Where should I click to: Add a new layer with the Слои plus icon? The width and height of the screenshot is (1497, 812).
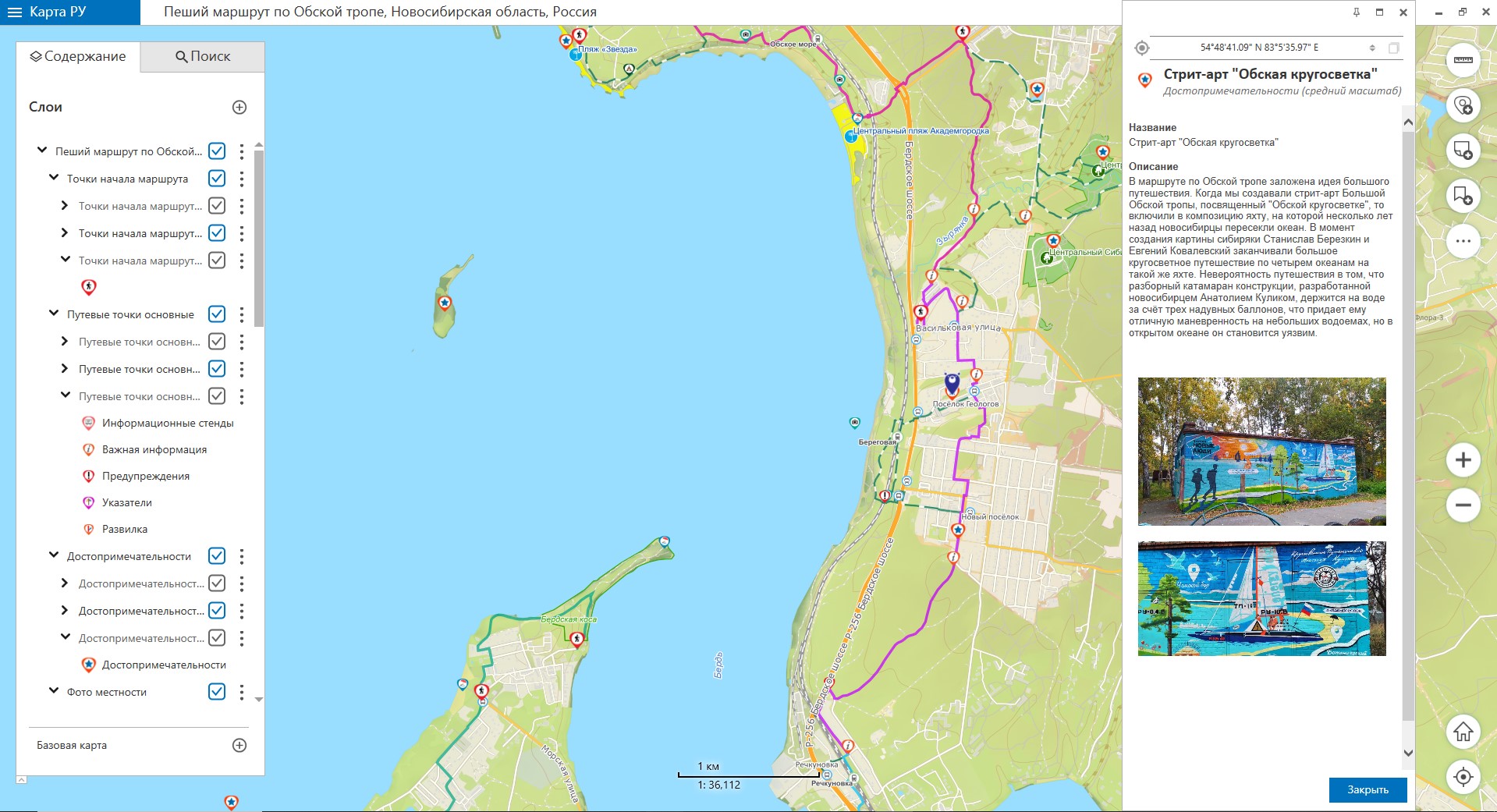coord(239,108)
